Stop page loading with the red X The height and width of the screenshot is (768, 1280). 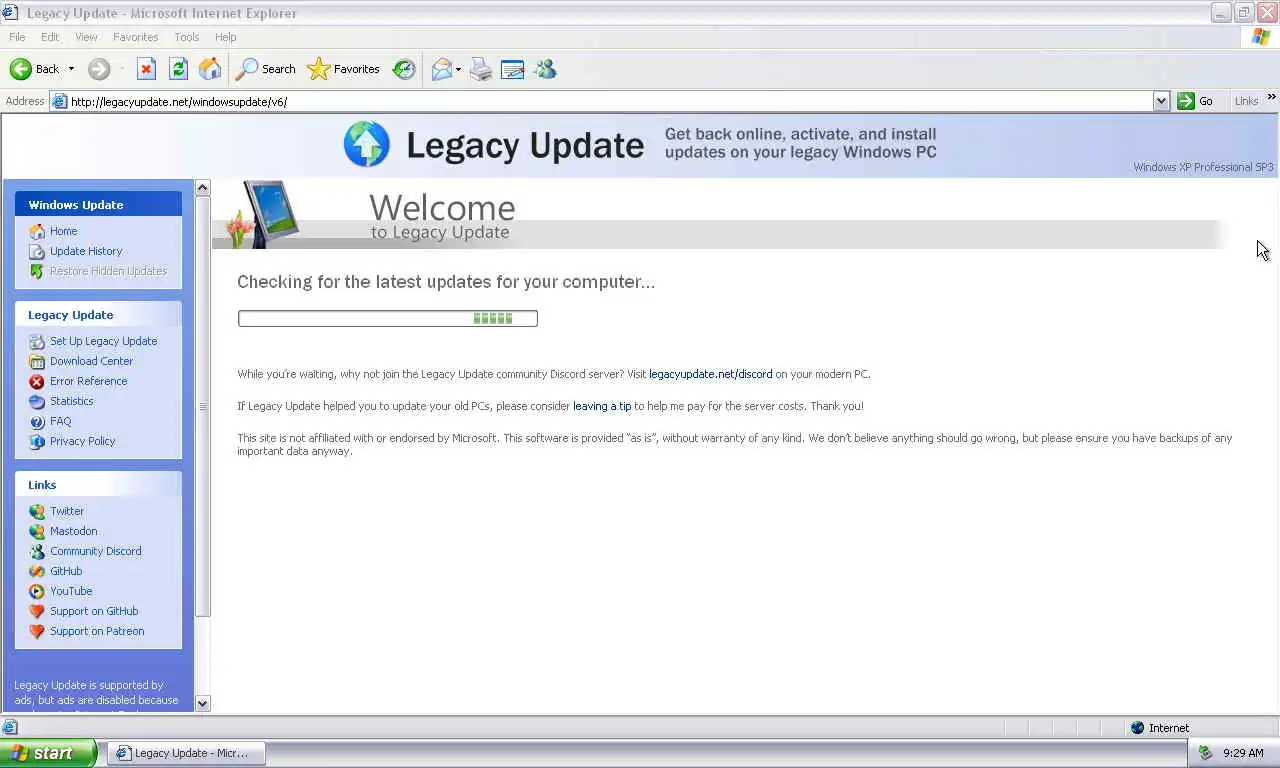(x=146, y=69)
